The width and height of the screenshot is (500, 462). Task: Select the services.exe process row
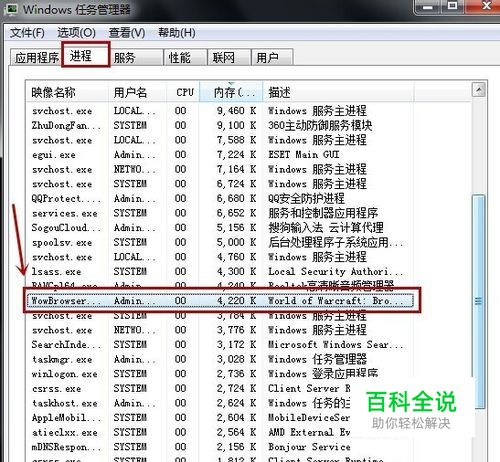(220, 213)
